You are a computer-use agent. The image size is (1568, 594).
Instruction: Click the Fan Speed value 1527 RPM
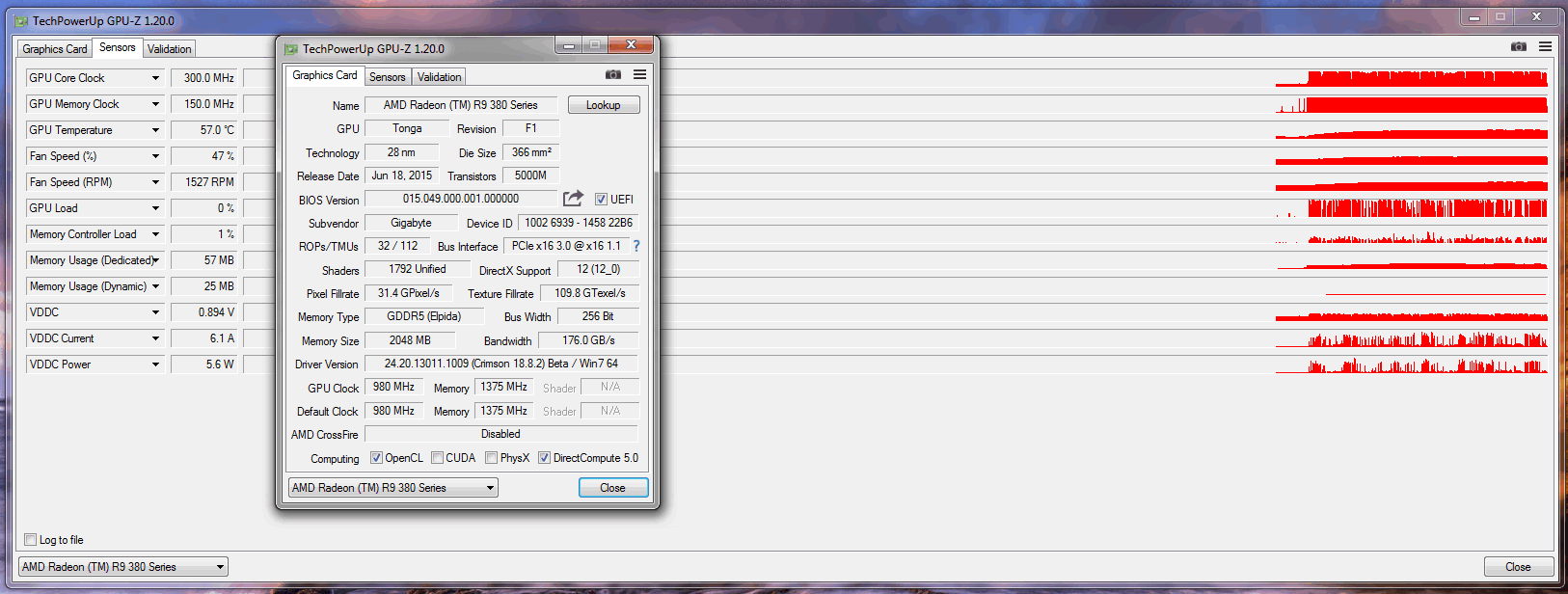coord(204,182)
